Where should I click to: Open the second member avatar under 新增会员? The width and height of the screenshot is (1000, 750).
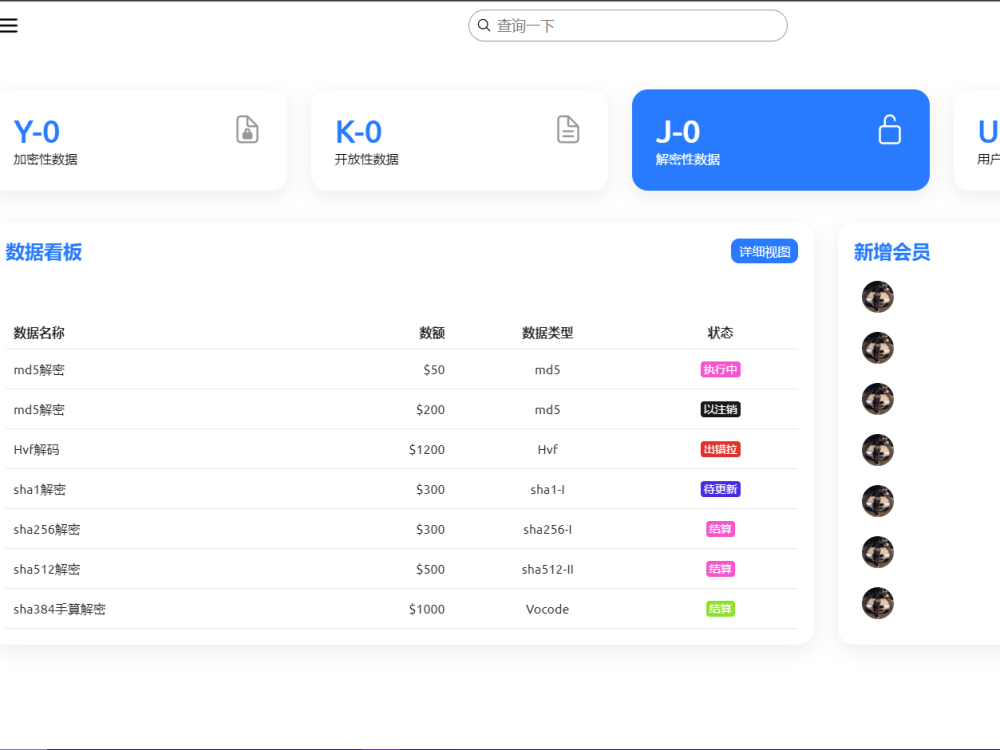point(878,348)
